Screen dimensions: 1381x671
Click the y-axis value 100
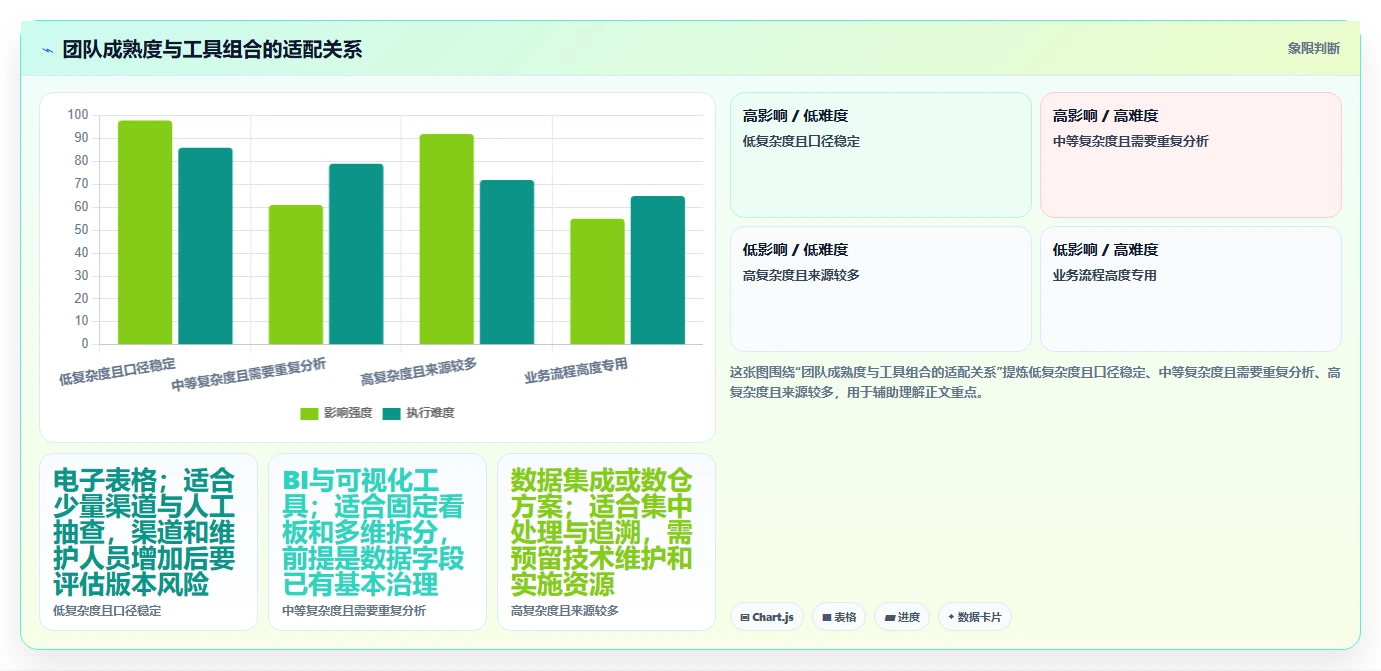click(78, 115)
